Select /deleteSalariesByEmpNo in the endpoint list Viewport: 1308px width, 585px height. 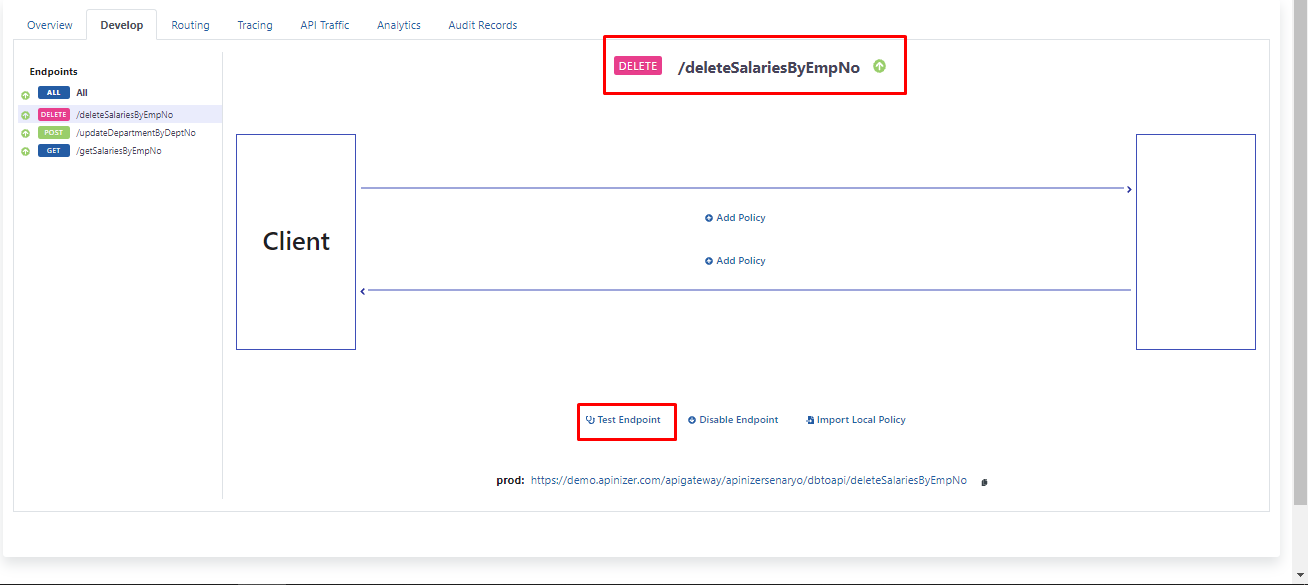[124, 115]
